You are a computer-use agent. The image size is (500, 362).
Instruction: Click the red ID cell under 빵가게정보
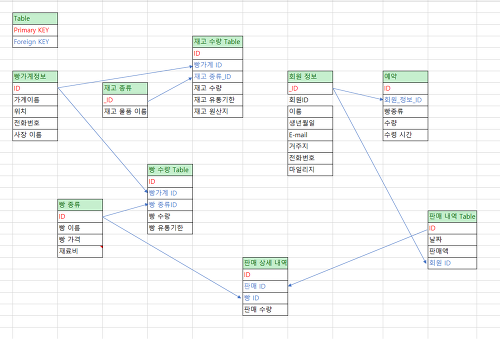[x=35, y=88]
